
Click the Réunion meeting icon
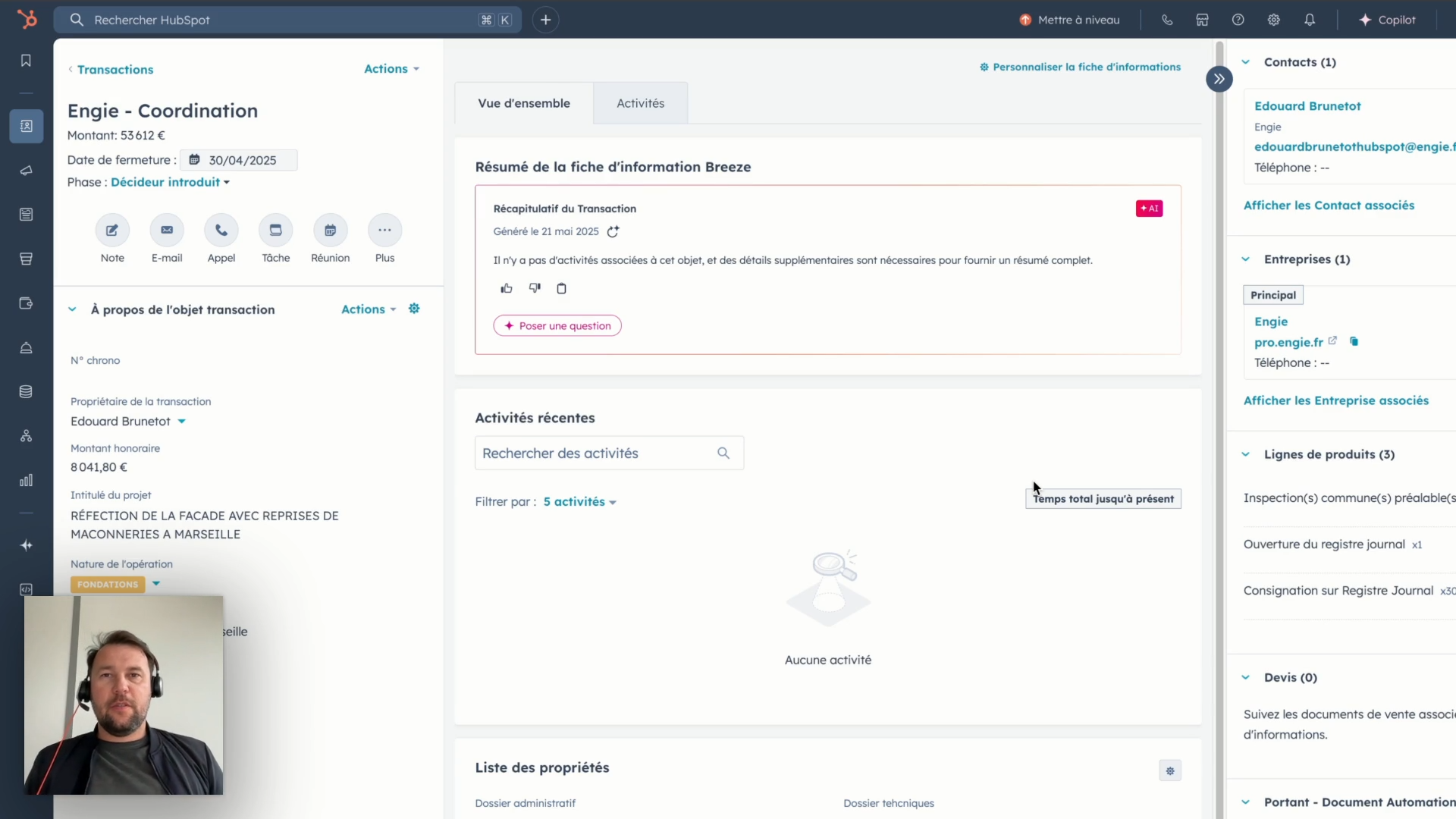pos(331,231)
